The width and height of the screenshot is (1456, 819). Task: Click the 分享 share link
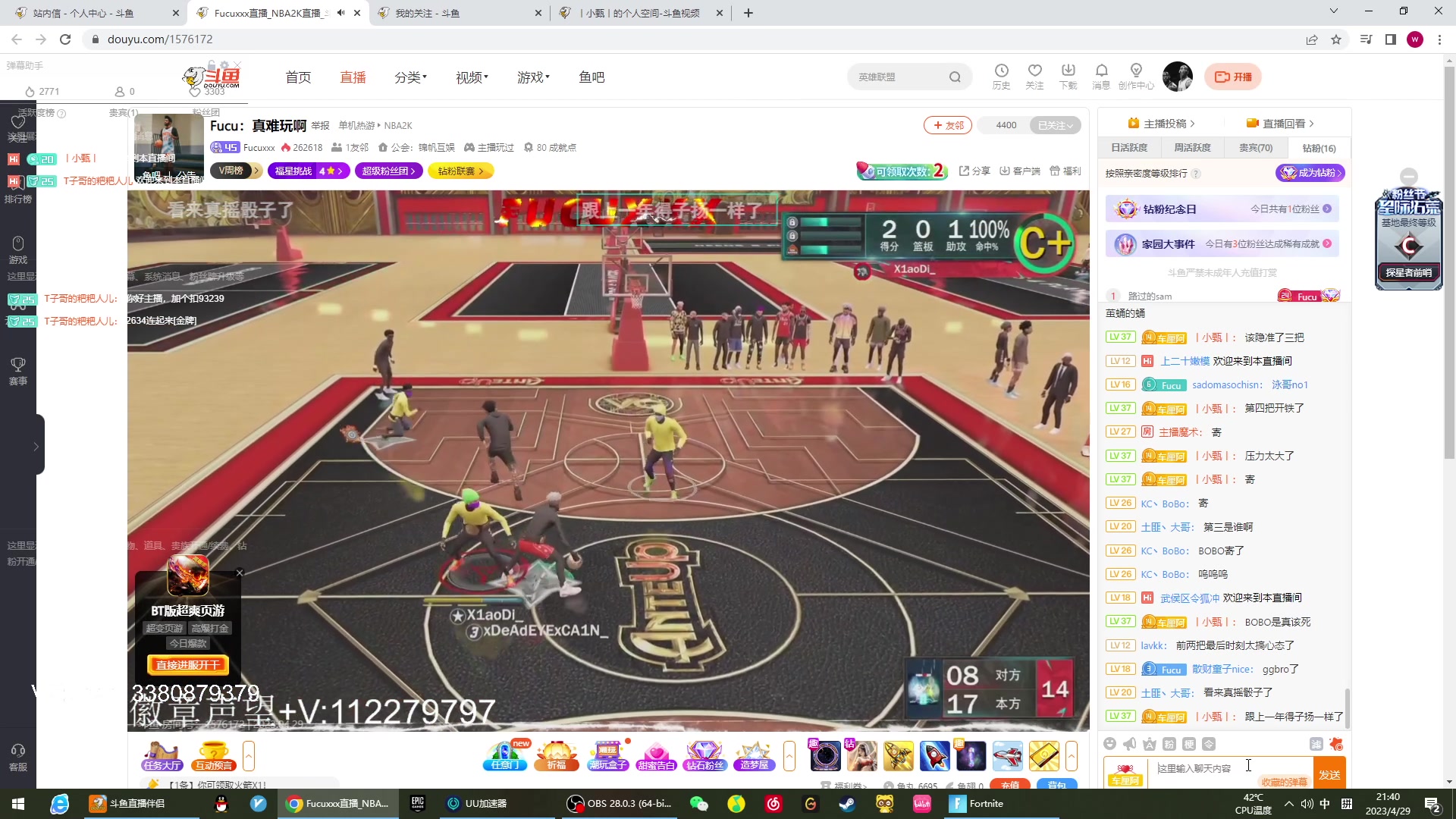pos(974,171)
